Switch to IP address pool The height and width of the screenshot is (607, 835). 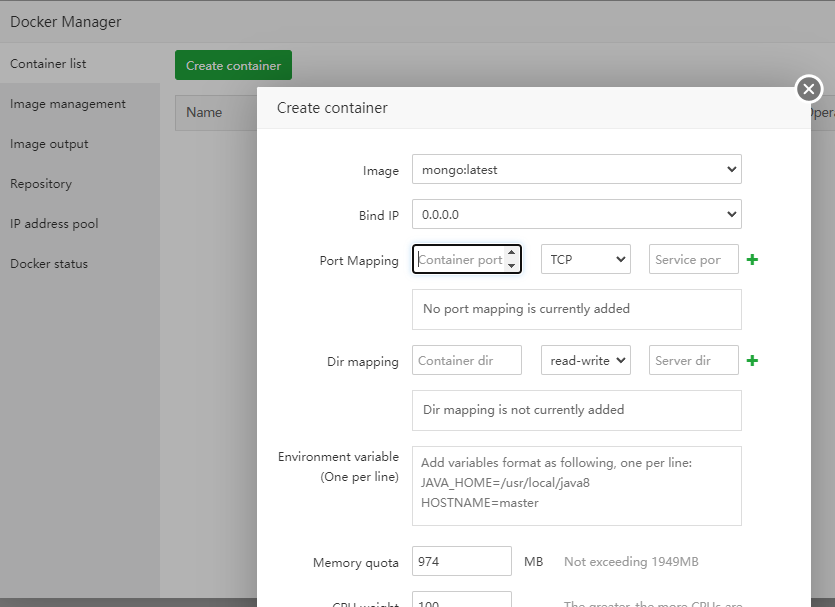point(54,224)
